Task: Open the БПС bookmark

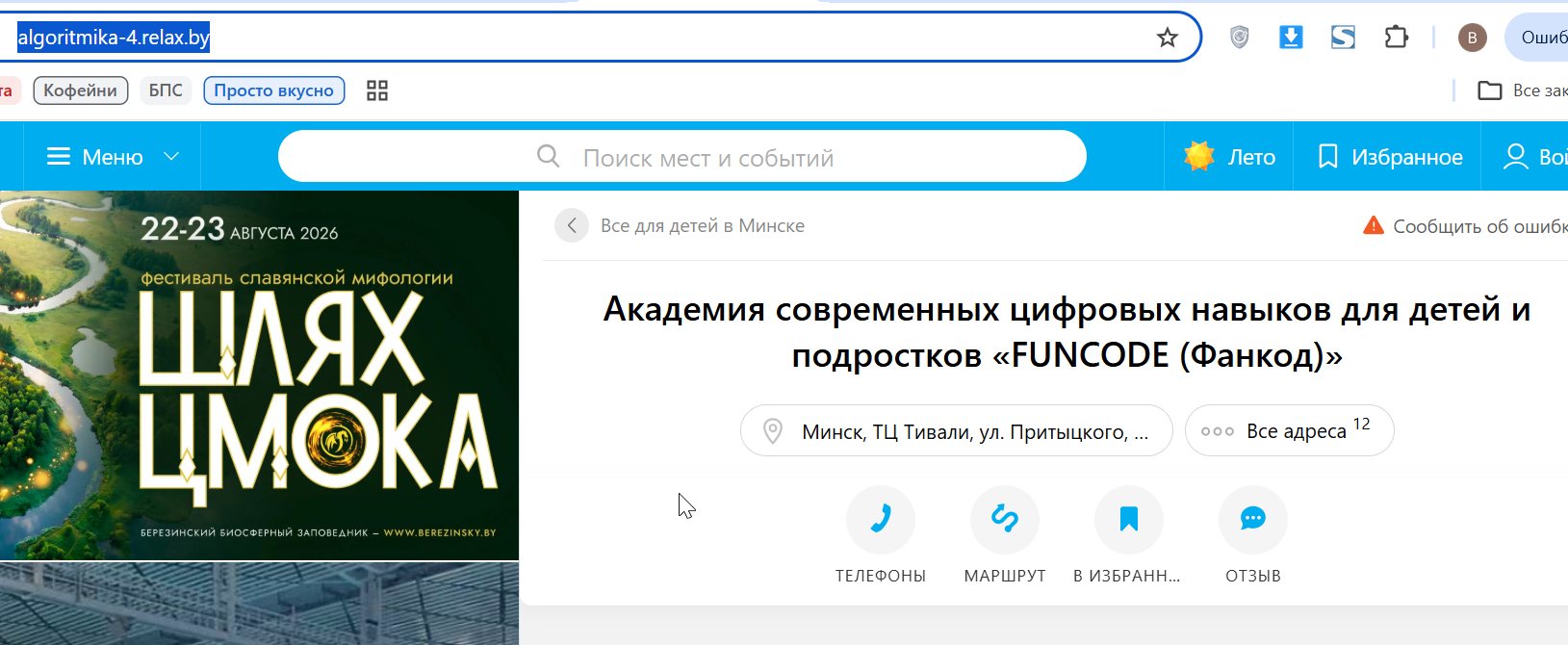Action: [x=166, y=90]
